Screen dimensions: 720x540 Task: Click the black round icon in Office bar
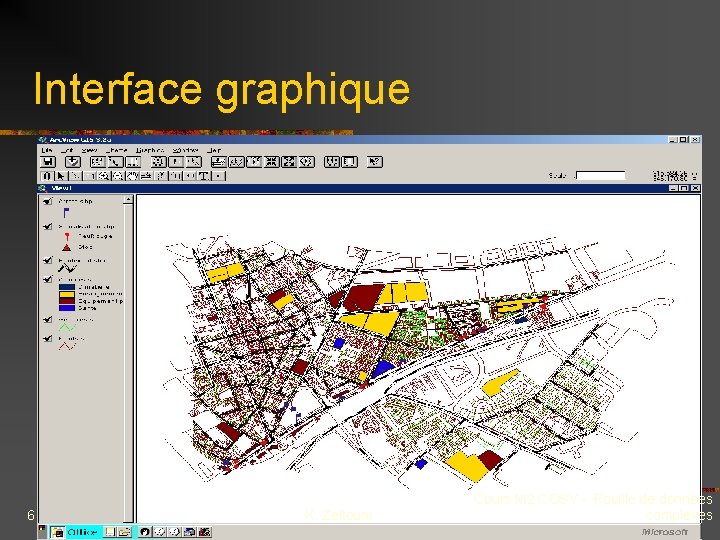click(x=145, y=532)
